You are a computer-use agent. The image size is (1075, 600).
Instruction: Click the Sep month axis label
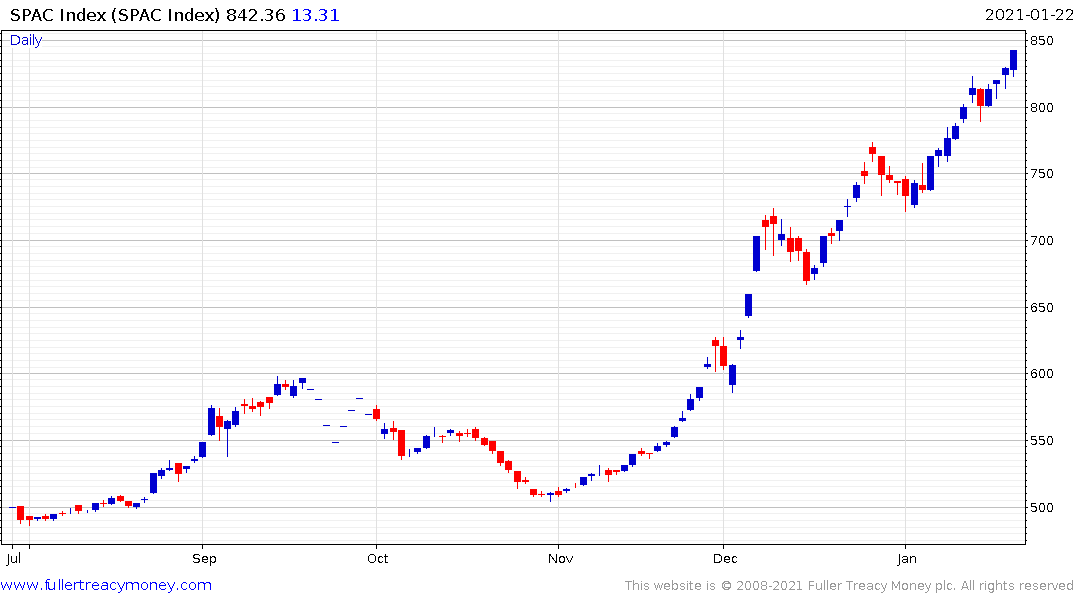click(x=204, y=558)
